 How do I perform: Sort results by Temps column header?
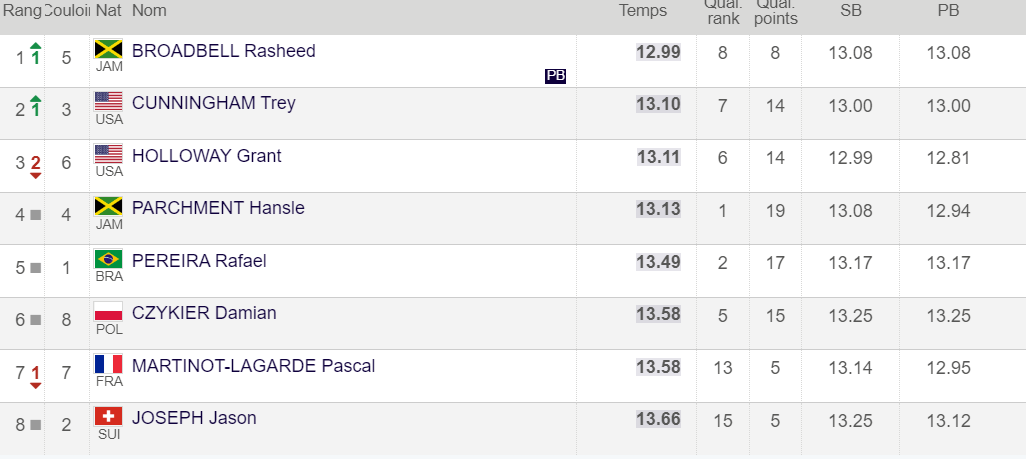click(643, 11)
